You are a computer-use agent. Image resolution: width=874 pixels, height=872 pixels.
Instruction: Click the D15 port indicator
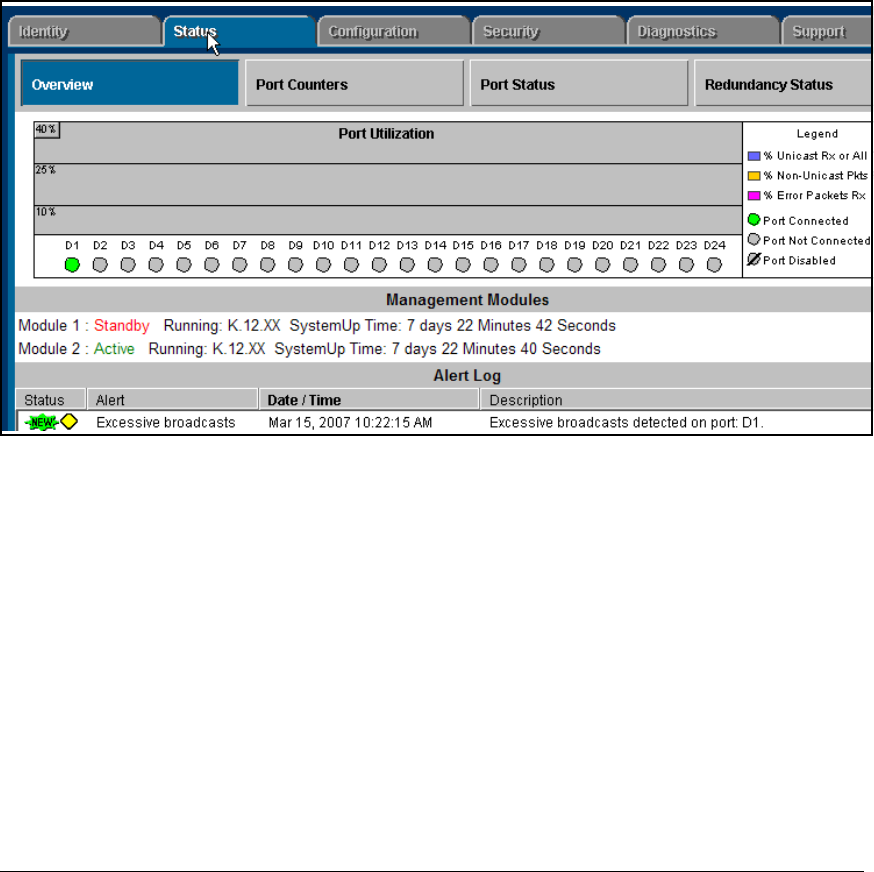pyautogui.click(x=463, y=265)
